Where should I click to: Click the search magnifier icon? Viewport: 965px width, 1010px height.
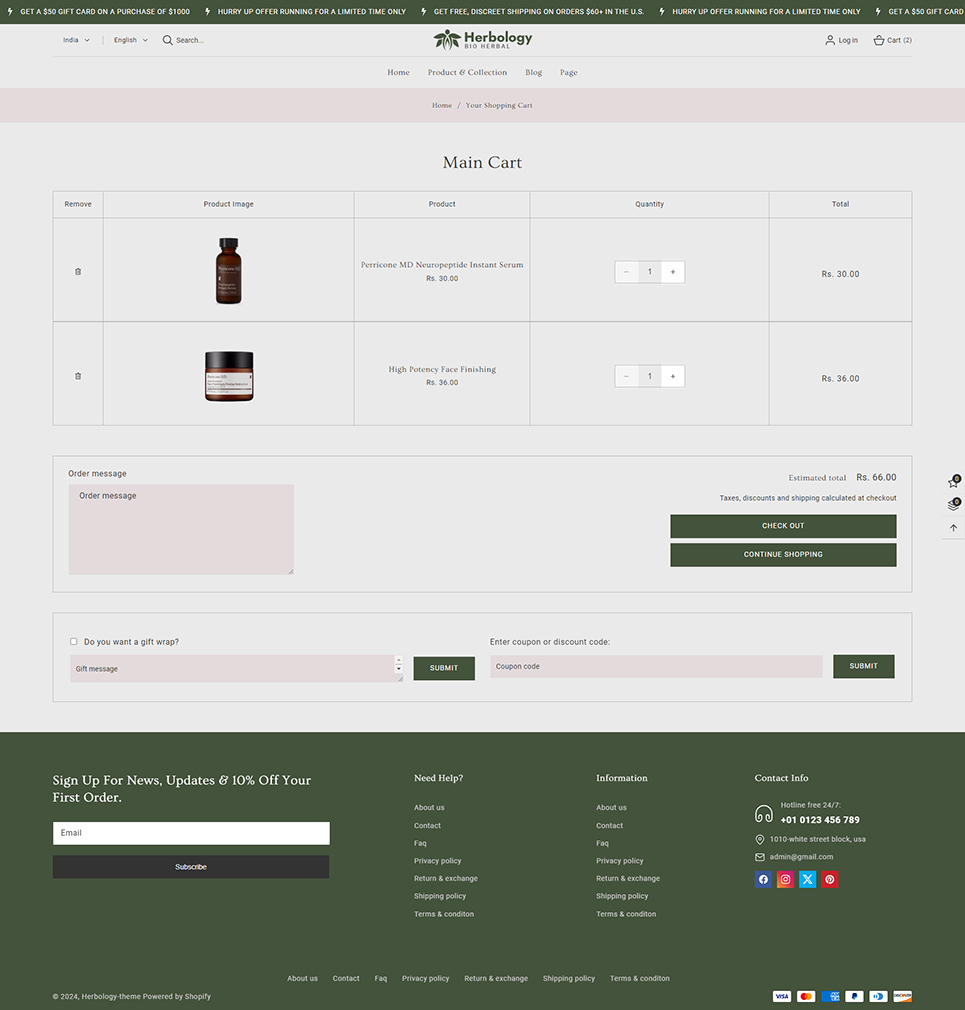(168, 40)
